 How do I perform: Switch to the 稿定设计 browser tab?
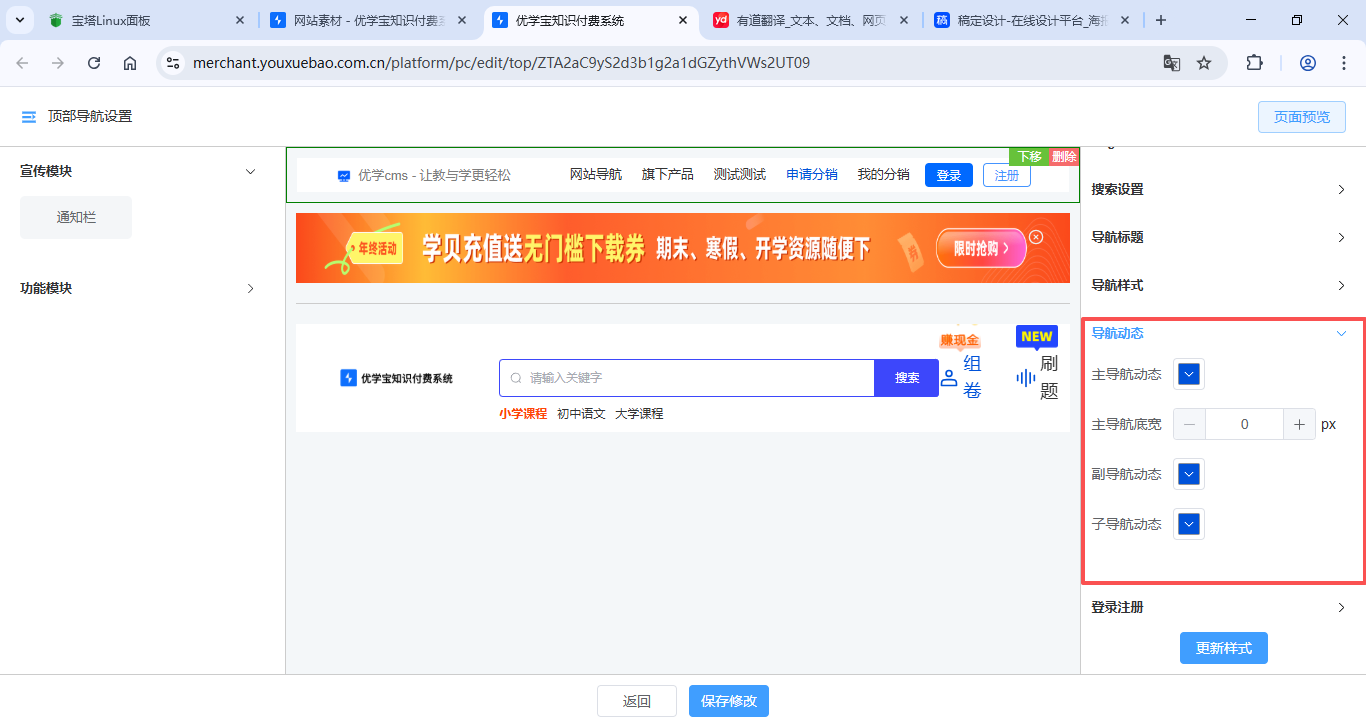1029,20
